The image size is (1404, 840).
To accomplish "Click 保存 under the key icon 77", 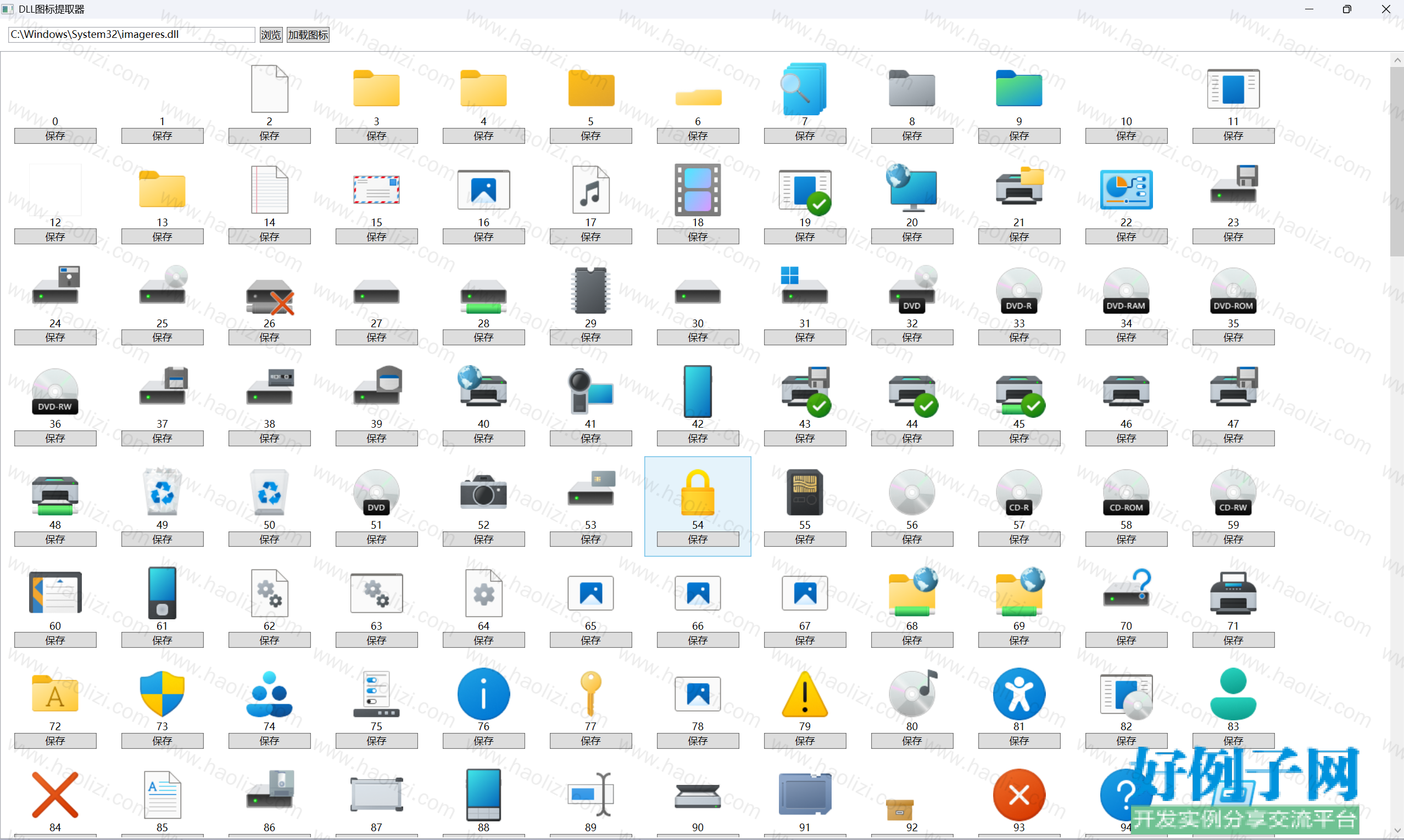I will 590,741.
